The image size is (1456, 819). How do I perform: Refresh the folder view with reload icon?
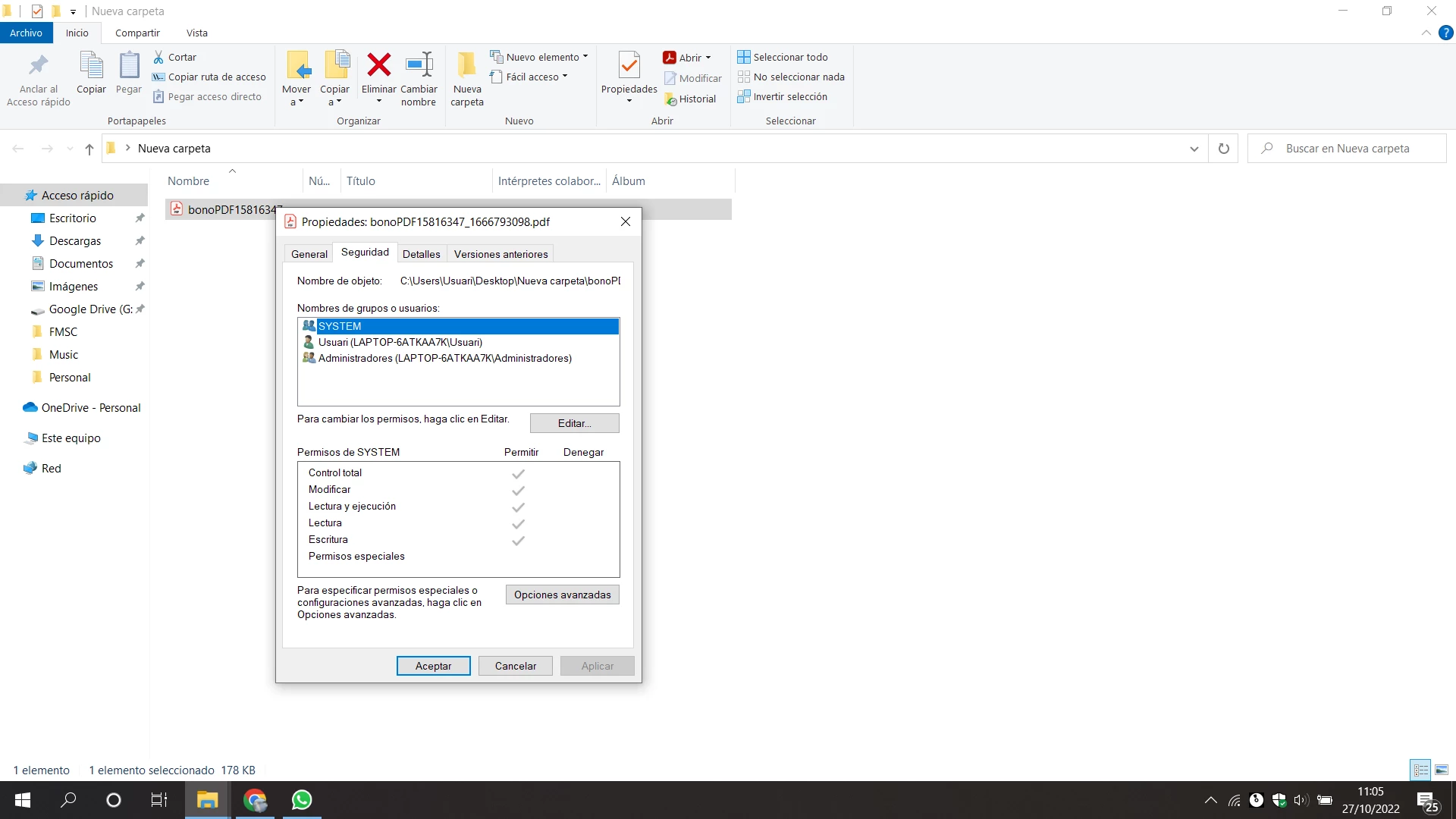tap(1223, 149)
